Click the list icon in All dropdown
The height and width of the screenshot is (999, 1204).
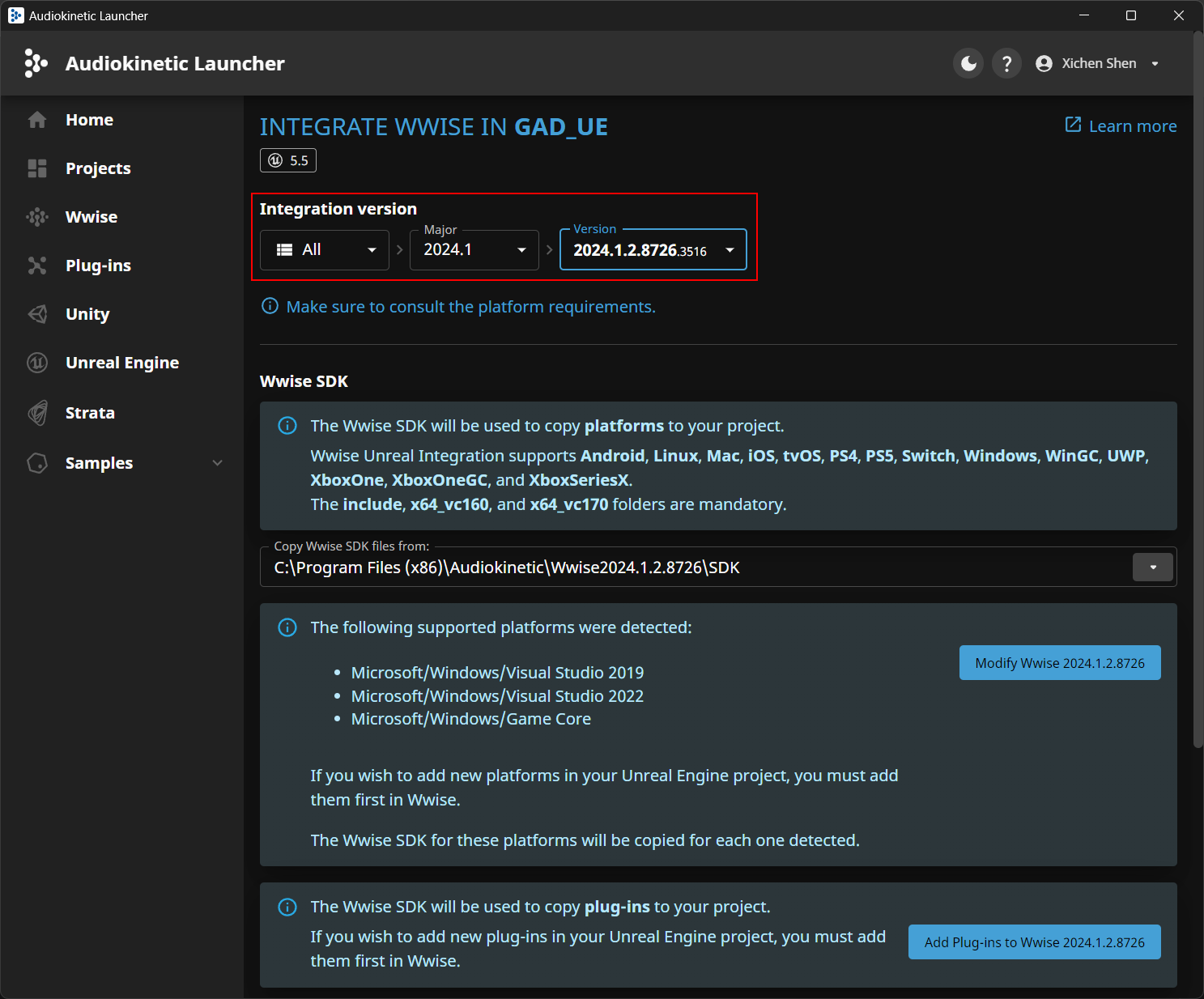[x=284, y=250]
